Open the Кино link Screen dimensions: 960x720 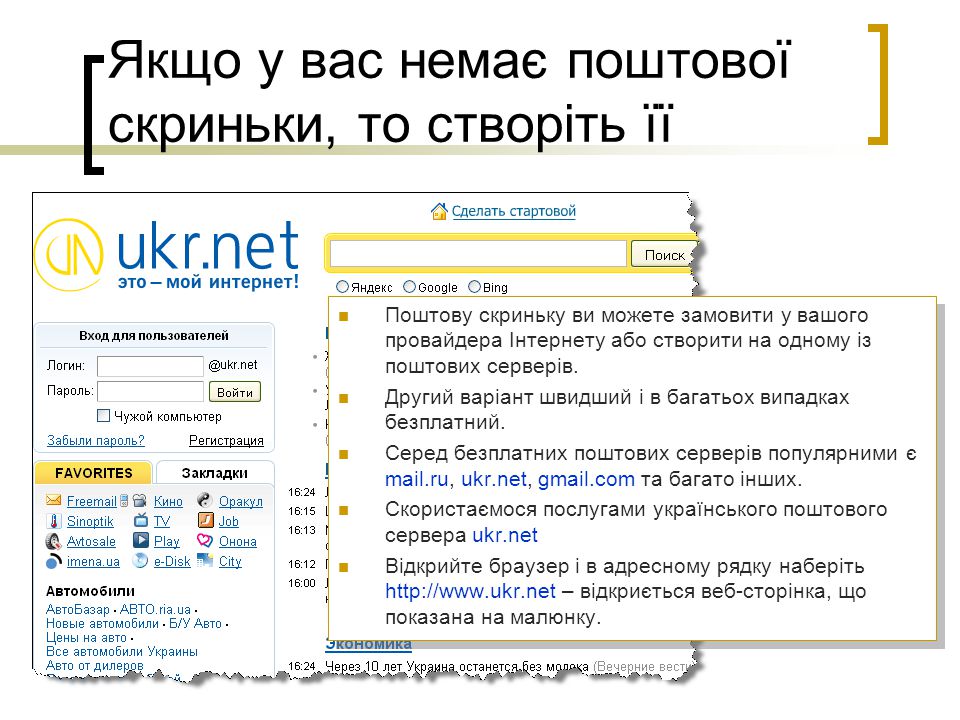pos(168,501)
